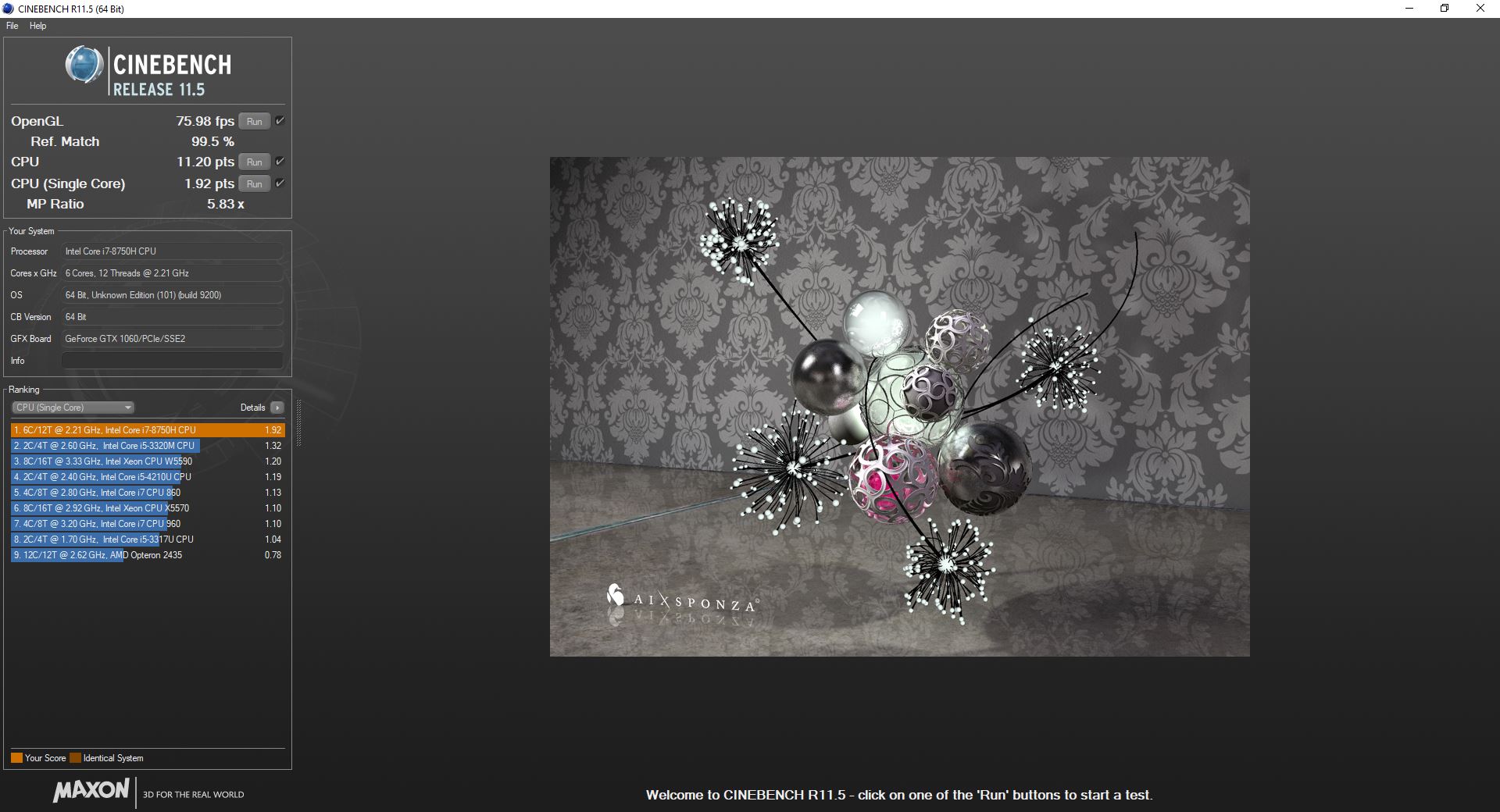The height and width of the screenshot is (812, 1500).
Task: Click the single core score 1.92 pts
Action: (x=209, y=183)
